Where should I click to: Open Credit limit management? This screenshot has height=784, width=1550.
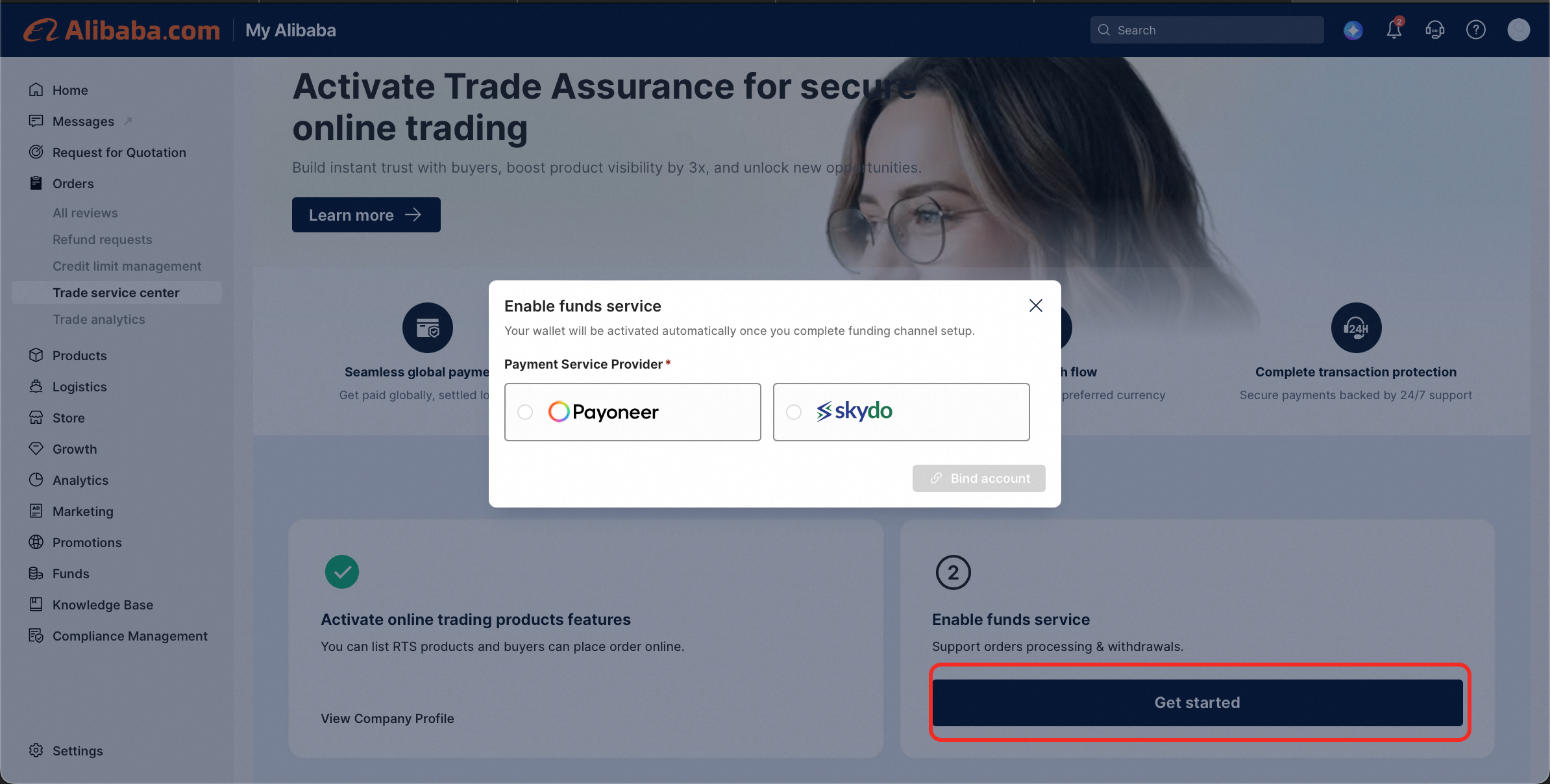coord(127,266)
